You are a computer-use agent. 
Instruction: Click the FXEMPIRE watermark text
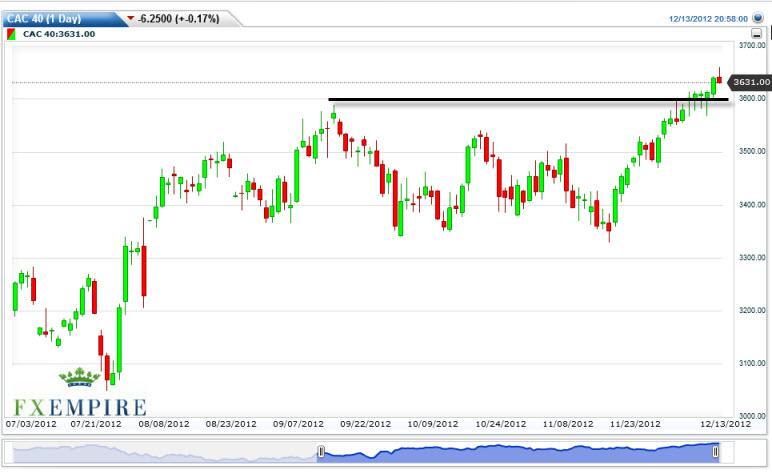[x=79, y=407]
